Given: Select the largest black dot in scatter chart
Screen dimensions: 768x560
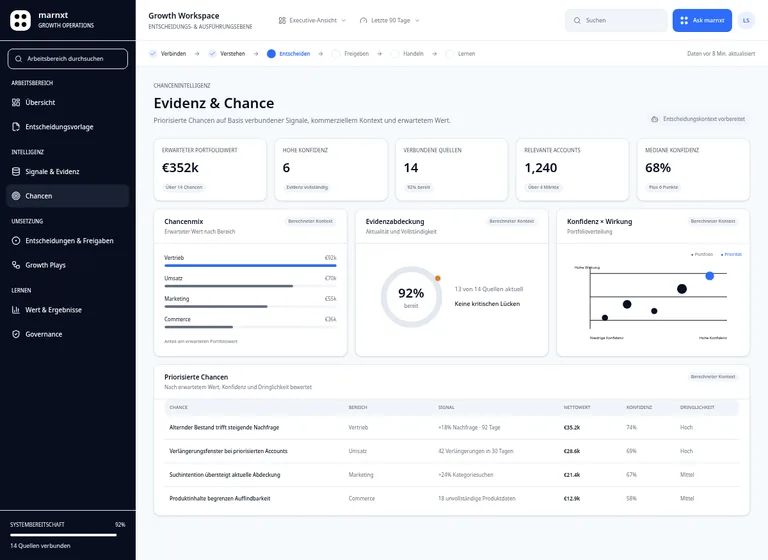Looking at the screenshot, I should pyautogui.click(x=682, y=289).
